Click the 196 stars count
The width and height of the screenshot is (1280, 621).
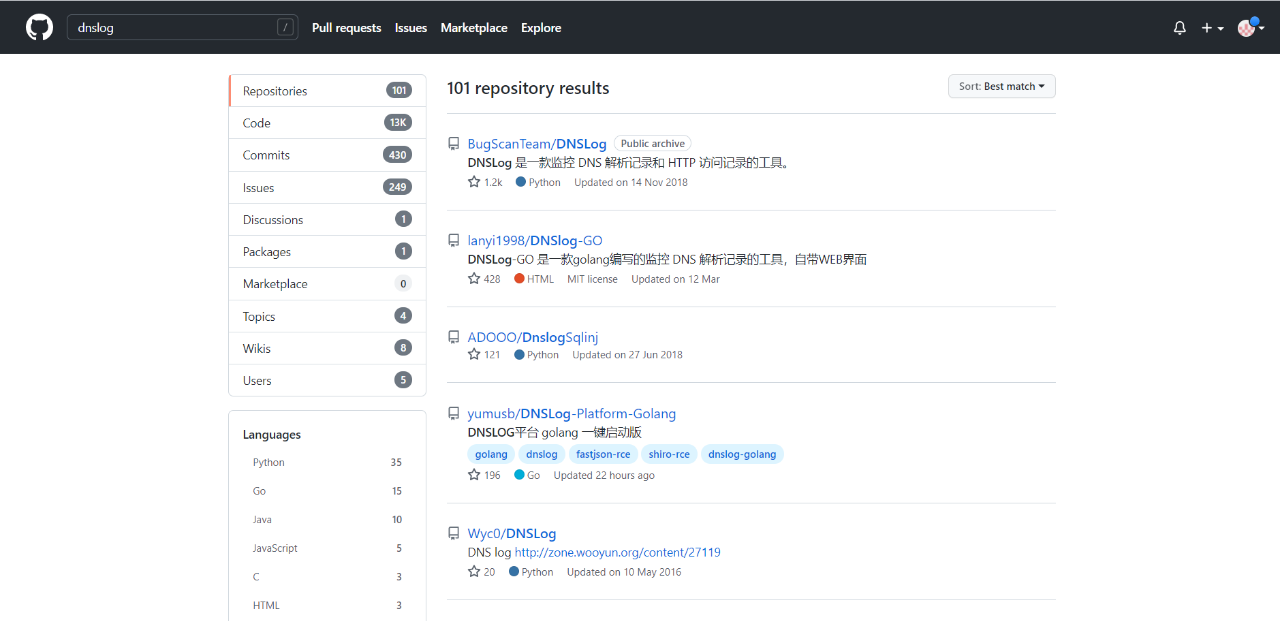coord(492,475)
